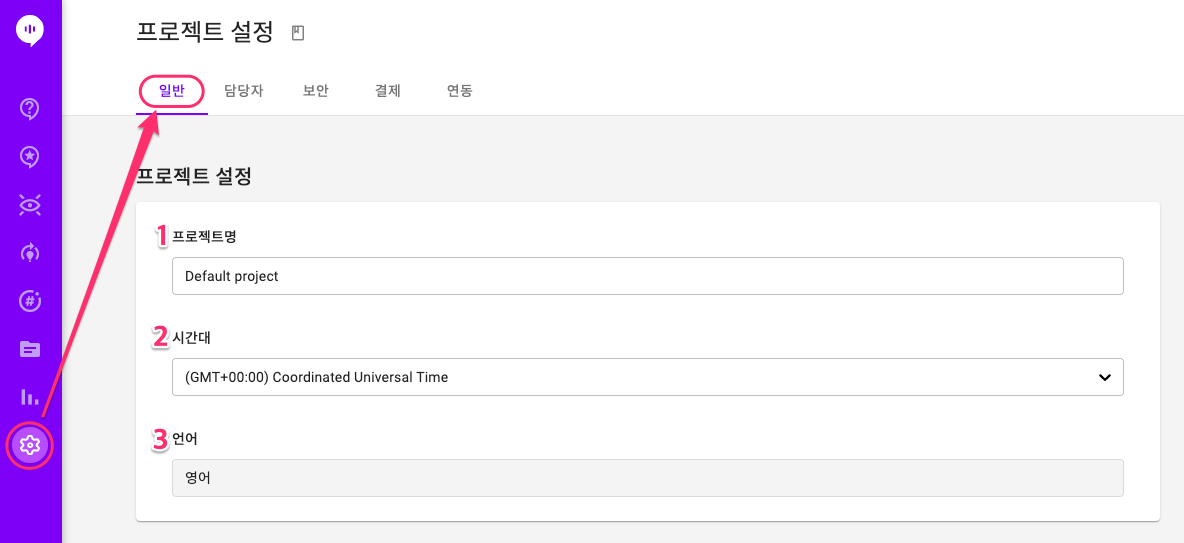
Task: Expand the 시간대 dropdown using its chevron arrow
Action: click(1105, 377)
